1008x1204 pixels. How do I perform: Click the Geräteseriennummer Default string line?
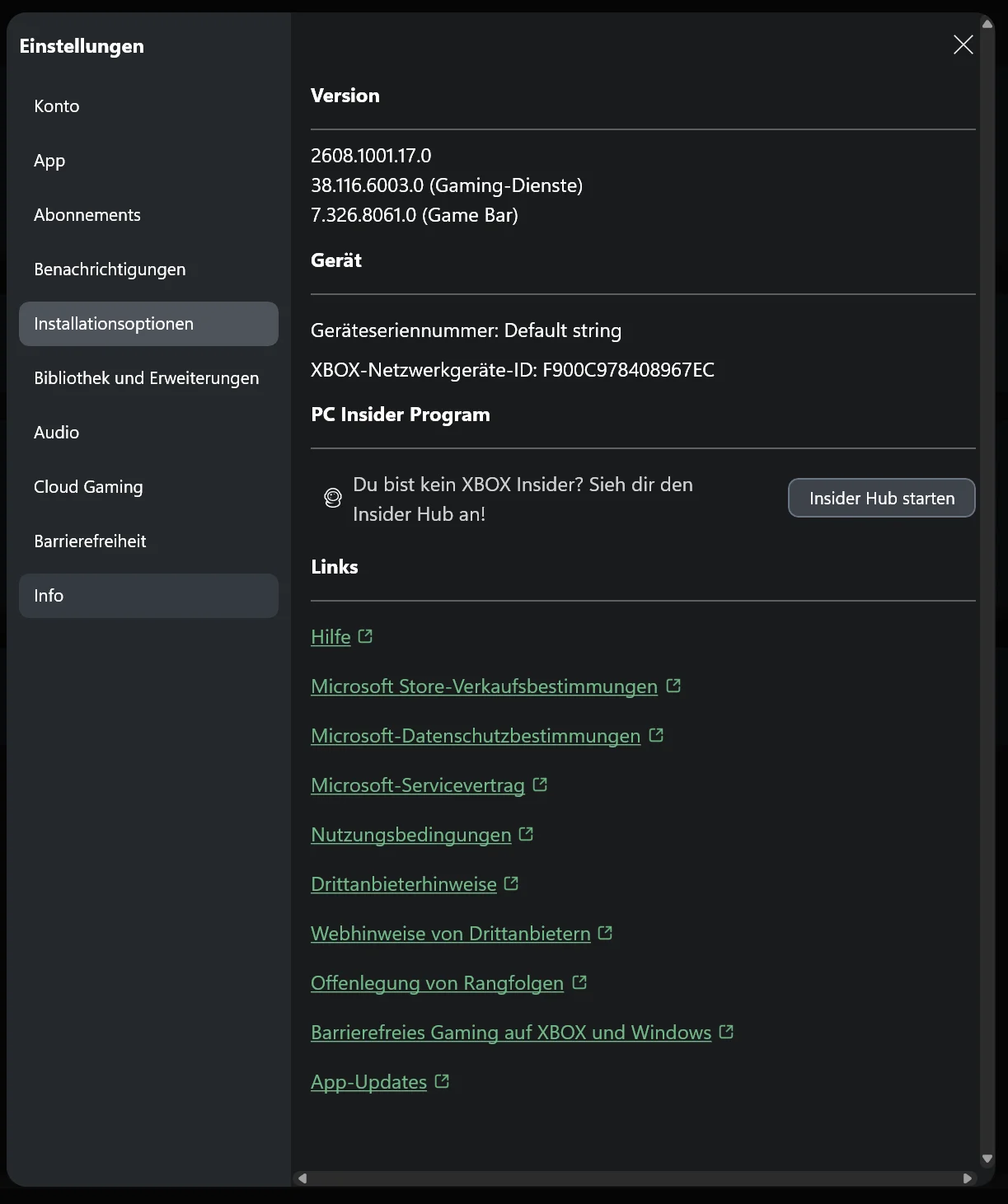(466, 330)
